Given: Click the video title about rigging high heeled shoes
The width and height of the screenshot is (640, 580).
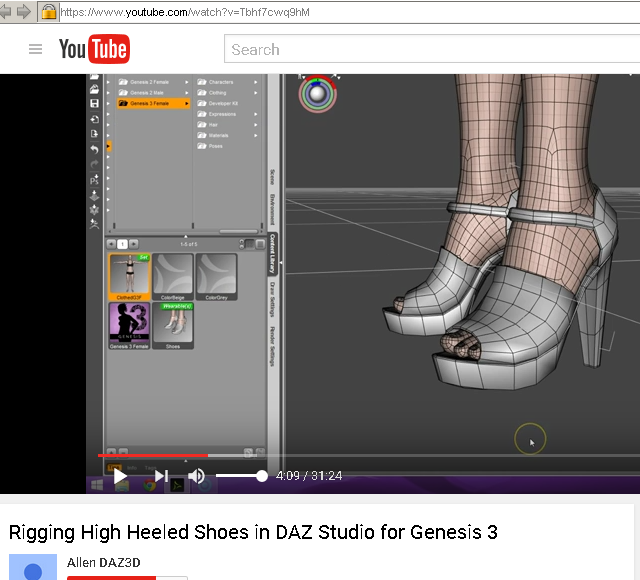Looking at the screenshot, I should pyautogui.click(x=253, y=532).
